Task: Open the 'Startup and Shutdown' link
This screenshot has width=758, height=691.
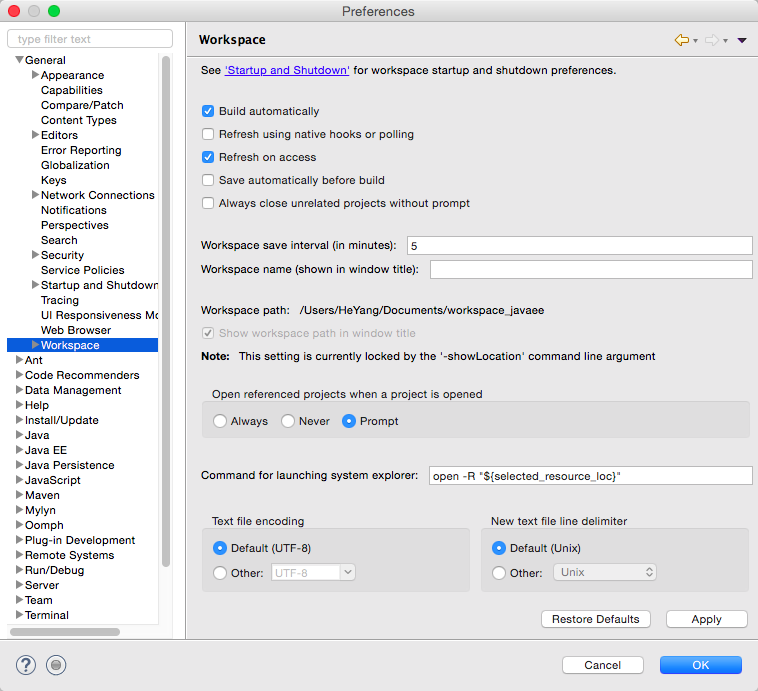Action: pos(287,71)
